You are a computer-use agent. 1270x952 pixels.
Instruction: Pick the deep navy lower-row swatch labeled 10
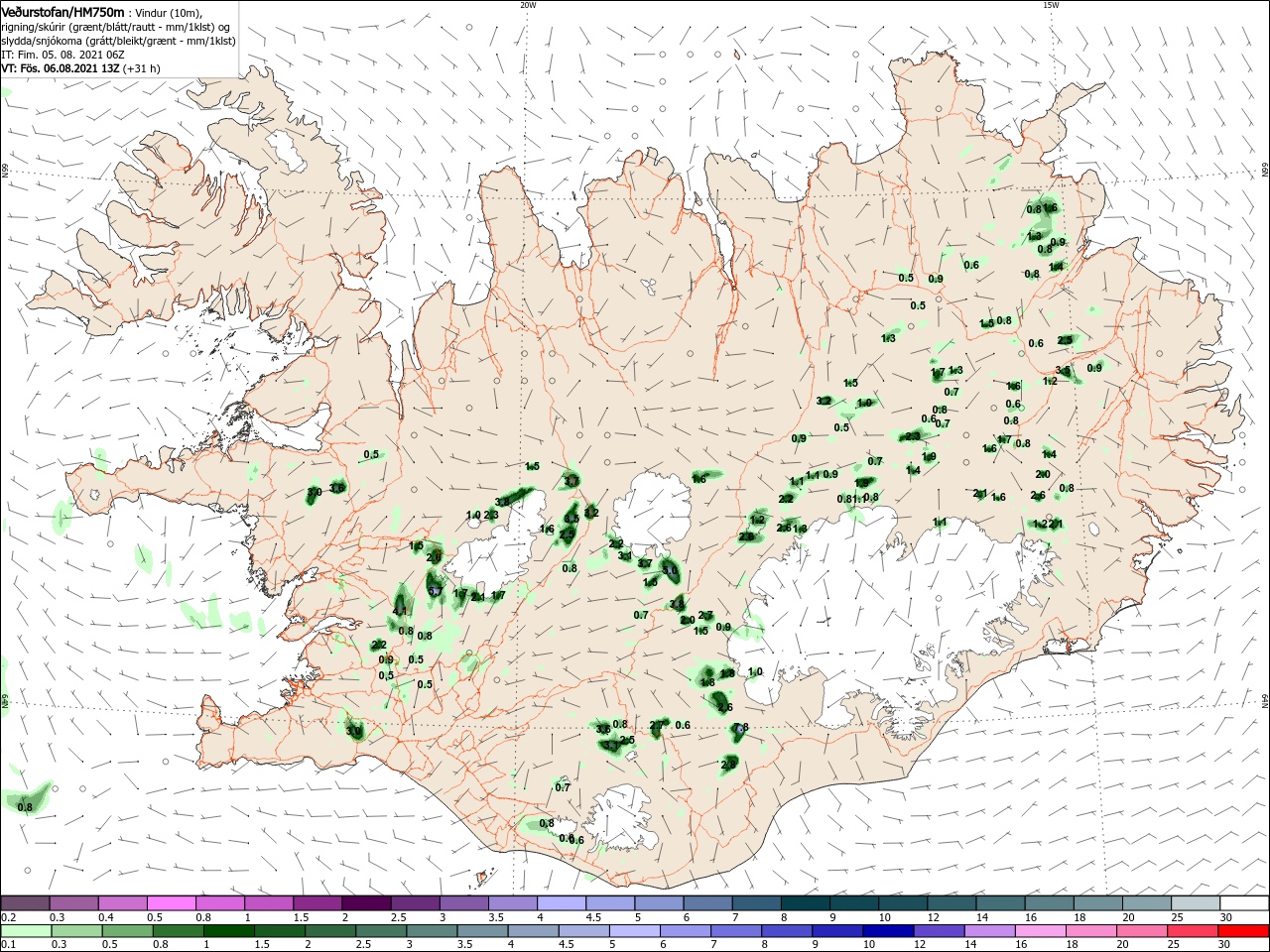pyautogui.click(x=886, y=931)
